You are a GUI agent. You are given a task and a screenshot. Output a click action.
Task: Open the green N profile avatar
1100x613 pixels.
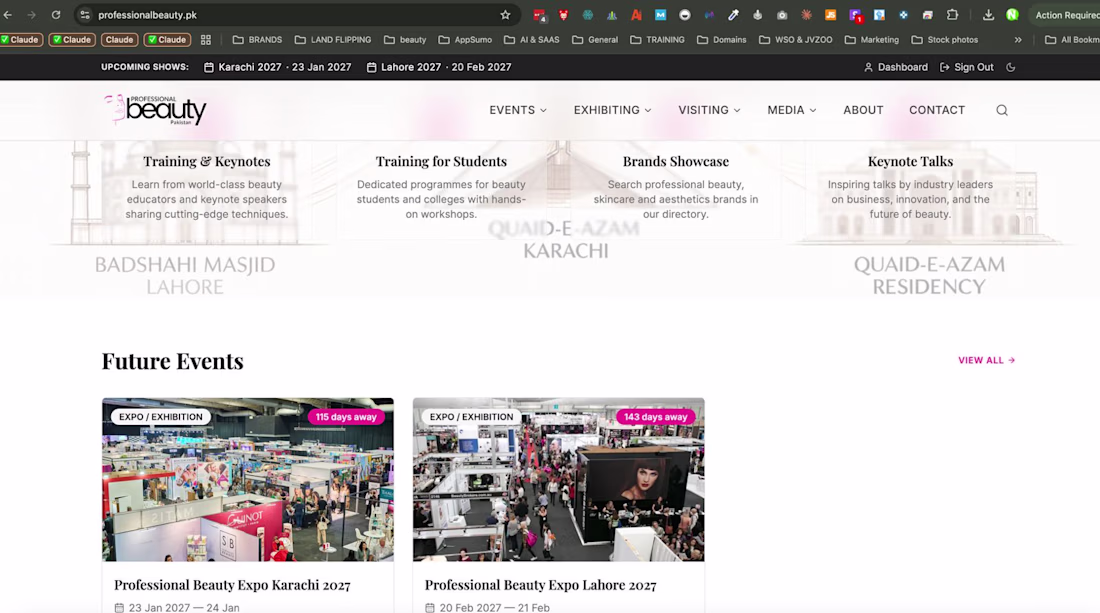1012,15
